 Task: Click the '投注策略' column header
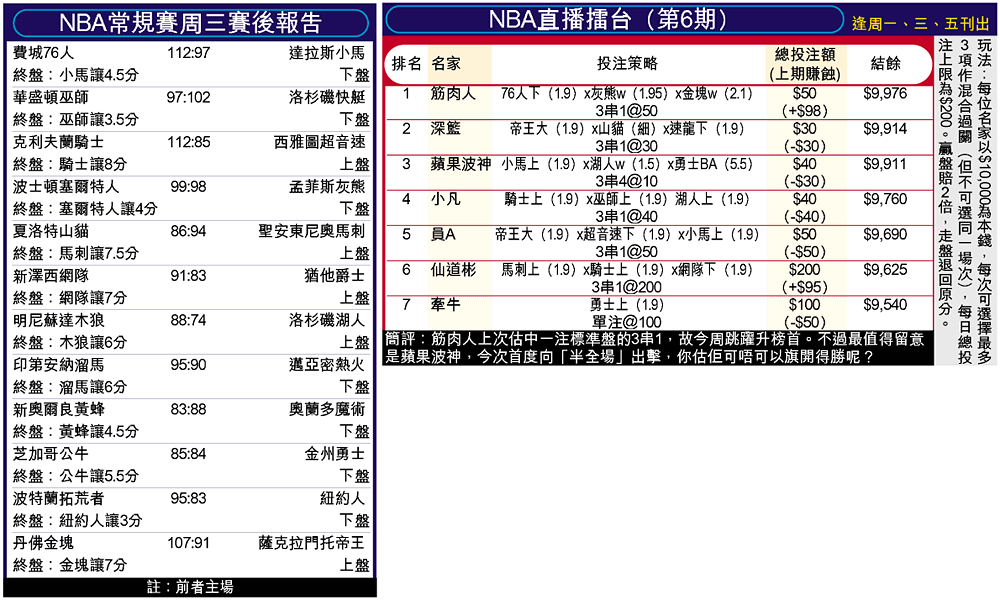[x=627, y=64]
